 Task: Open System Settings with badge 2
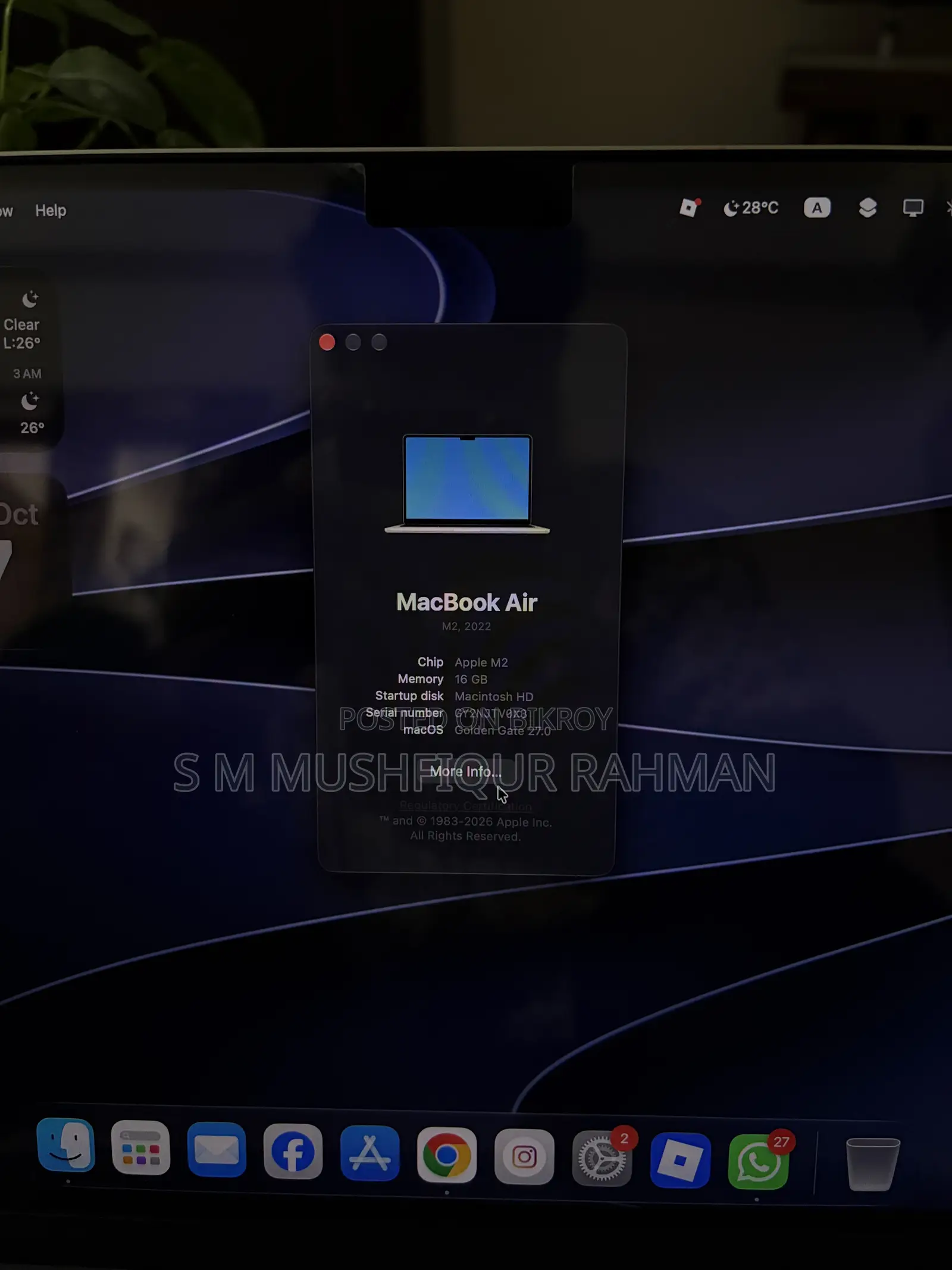pyautogui.click(x=602, y=1158)
